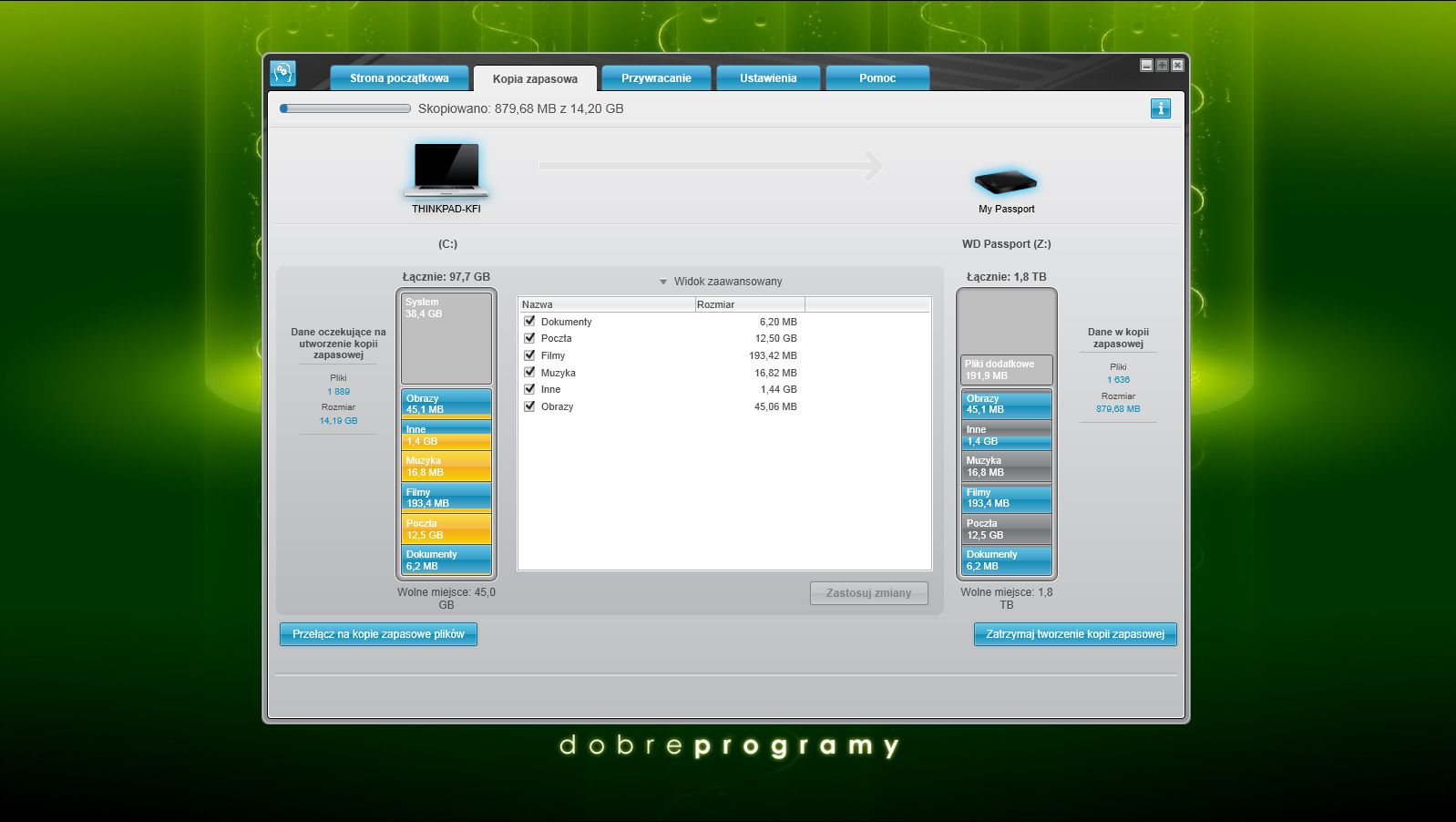Open the Przywracanie tab
The height and width of the screenshot is (822, 1456).
tap(656, 77)
